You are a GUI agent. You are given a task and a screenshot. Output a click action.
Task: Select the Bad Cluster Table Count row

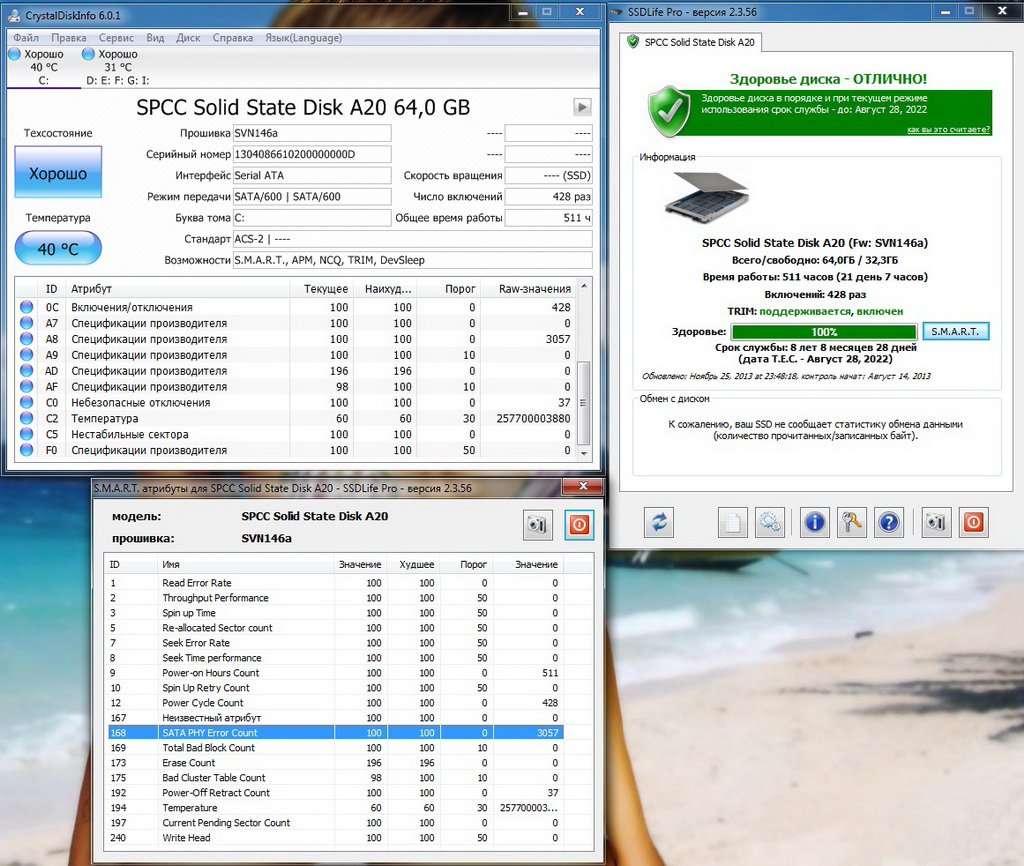[336, 778]
